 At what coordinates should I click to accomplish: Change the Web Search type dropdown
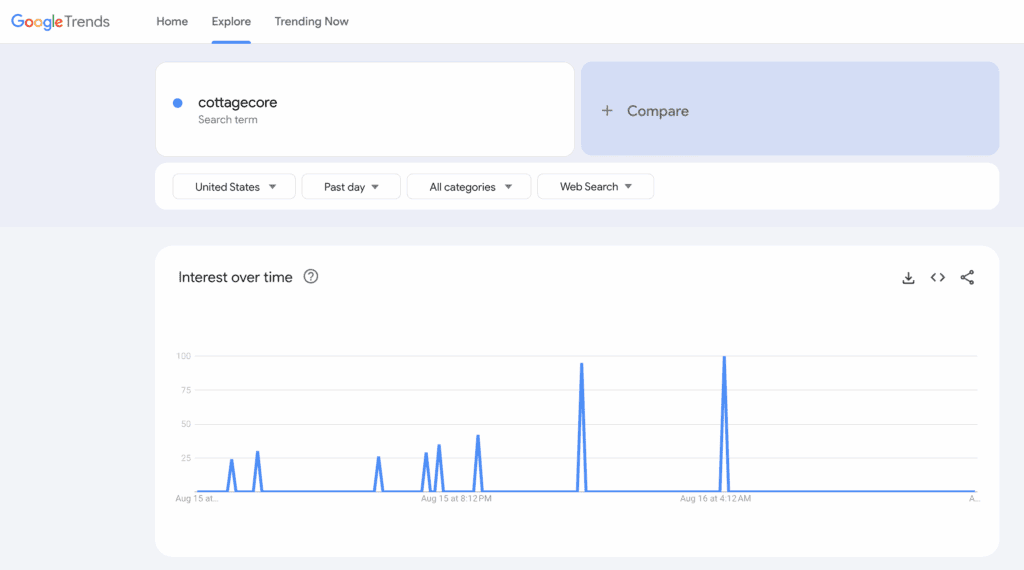pyautogui.click(x=595, y=187)
